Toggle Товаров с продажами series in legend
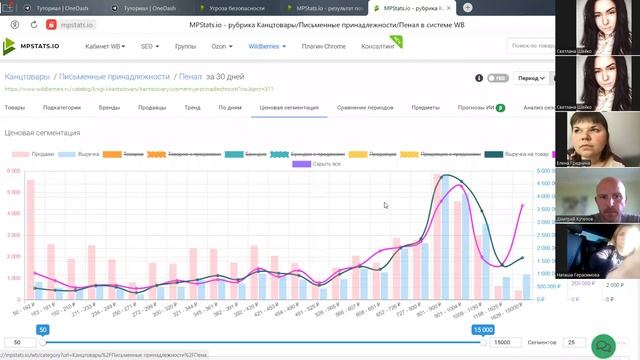The height and width of the screenshot is (360, 640). [x=184, y=154]
